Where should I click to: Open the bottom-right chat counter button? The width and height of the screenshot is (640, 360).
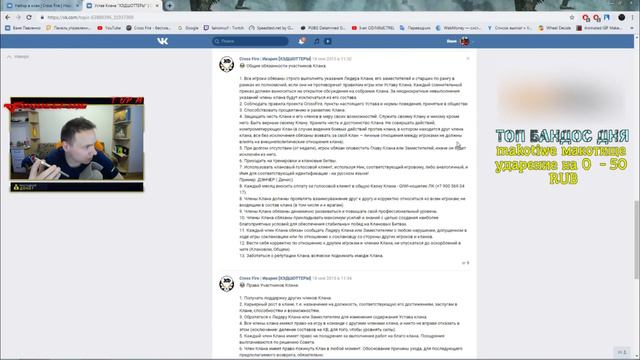point(622,352)
